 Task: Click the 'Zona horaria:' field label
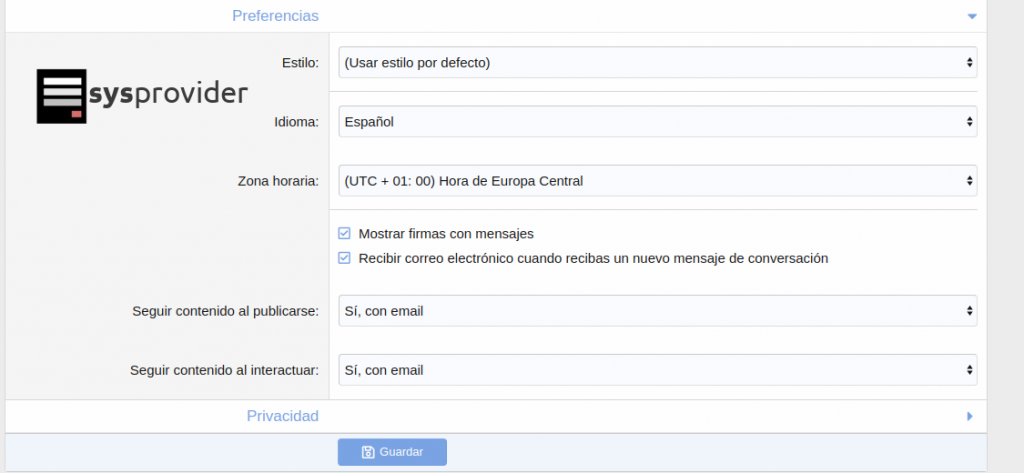(x=278, y=181)
